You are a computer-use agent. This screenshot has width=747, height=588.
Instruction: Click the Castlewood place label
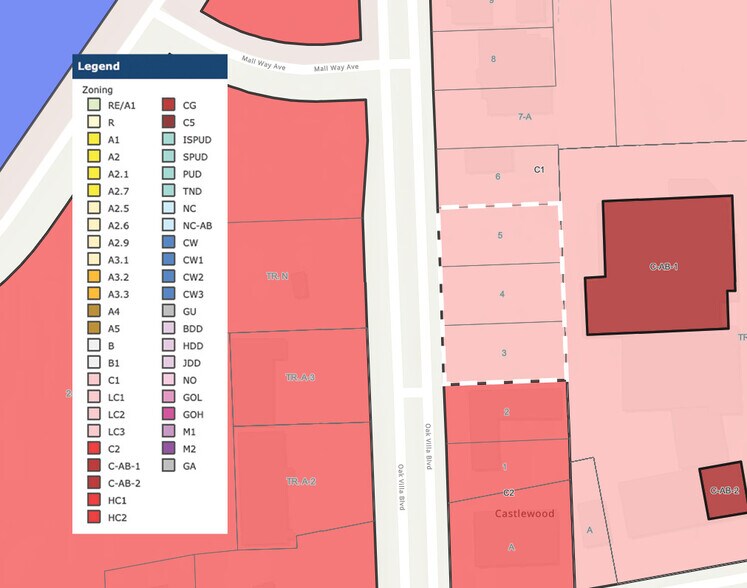(x=525, y=513)
